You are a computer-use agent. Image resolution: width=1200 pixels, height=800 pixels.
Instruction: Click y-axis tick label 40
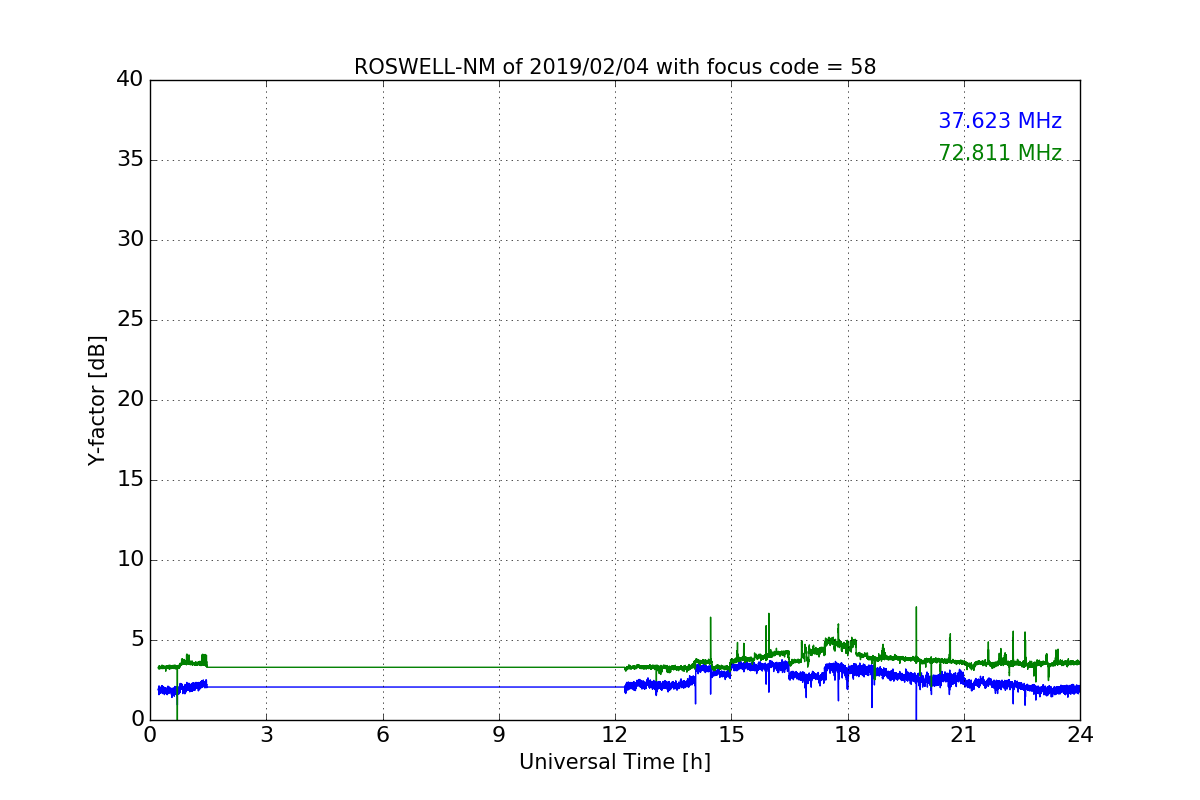click(x=130, y=80)
